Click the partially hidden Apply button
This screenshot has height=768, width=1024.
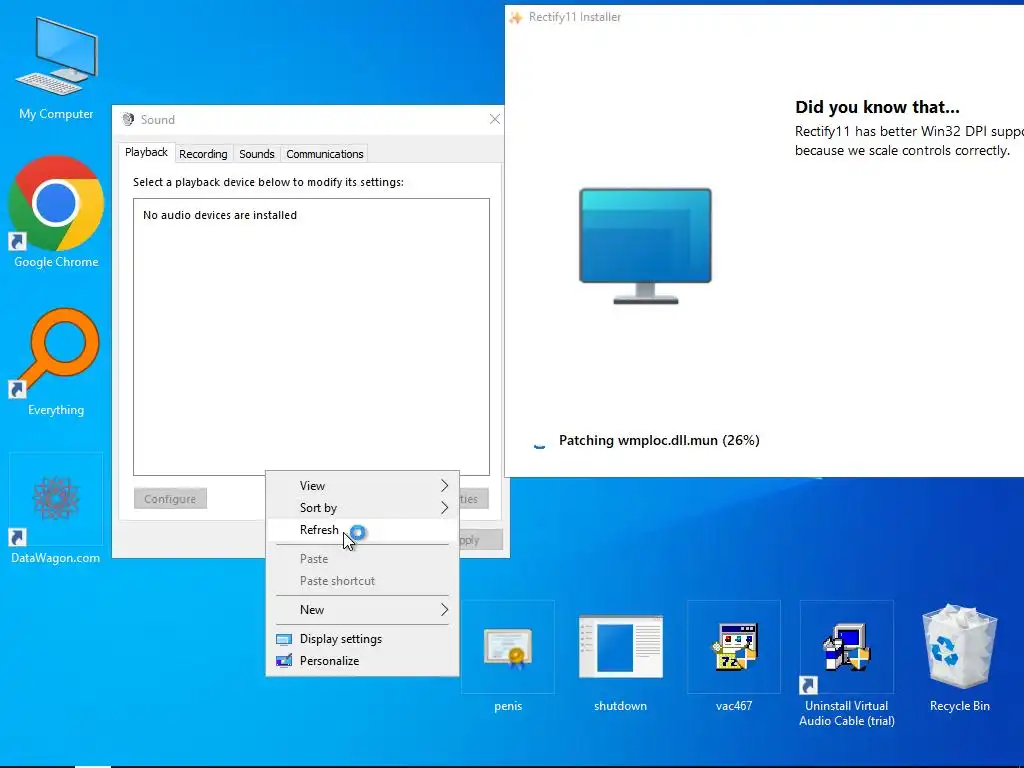(481, 540)
